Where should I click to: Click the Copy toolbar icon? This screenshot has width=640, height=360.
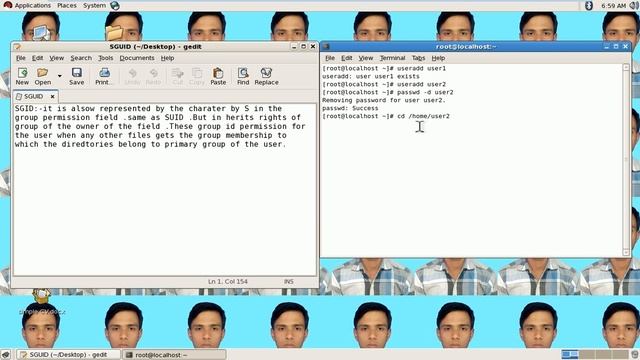pos(197,76)
